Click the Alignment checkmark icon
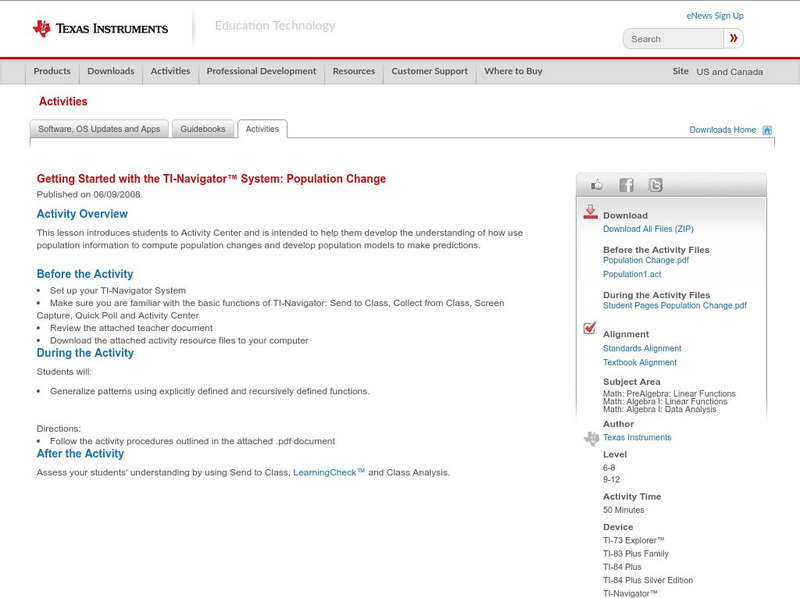The image size is (800, 598). click(x=590, y=328)
